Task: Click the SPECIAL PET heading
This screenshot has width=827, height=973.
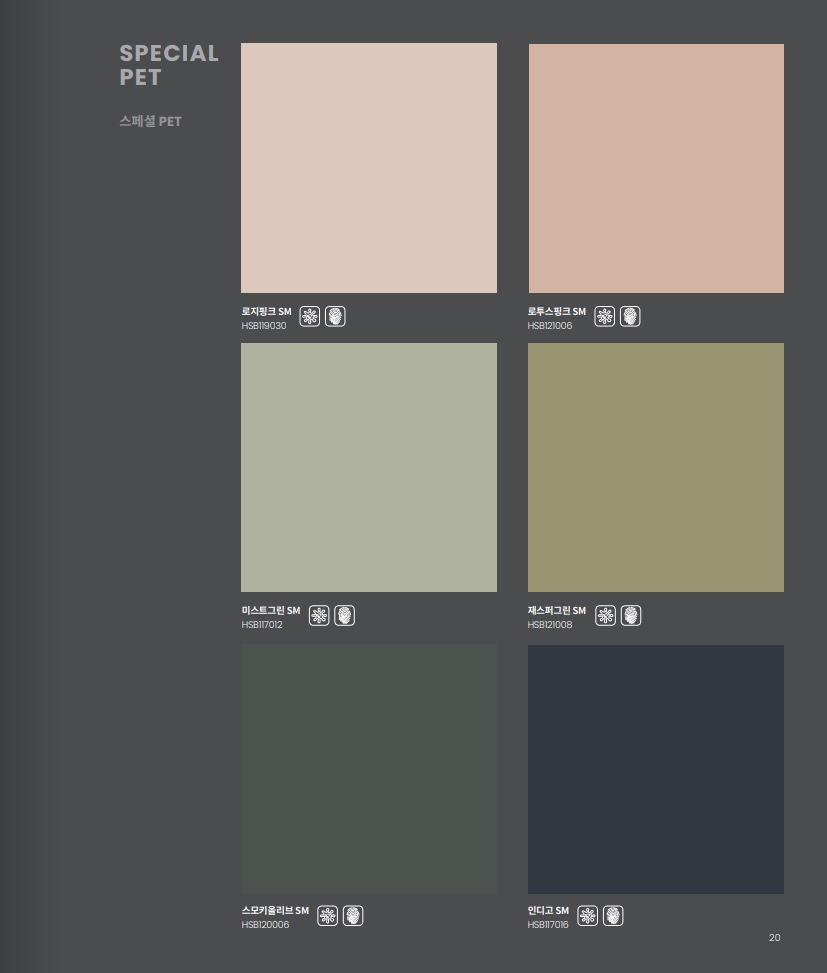Action: pyautogui.click(x=169, y=65)
